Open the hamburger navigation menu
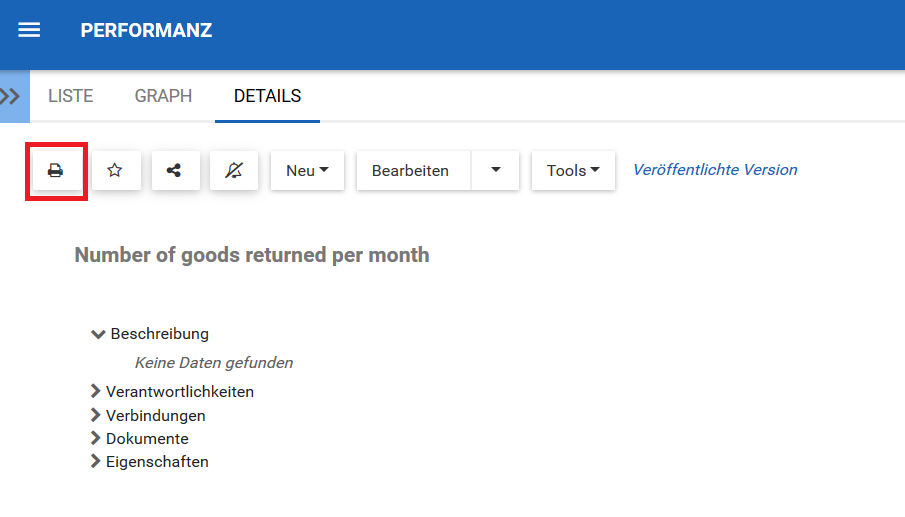The height and width of the screenshot is (517, 905). [30, 30]
